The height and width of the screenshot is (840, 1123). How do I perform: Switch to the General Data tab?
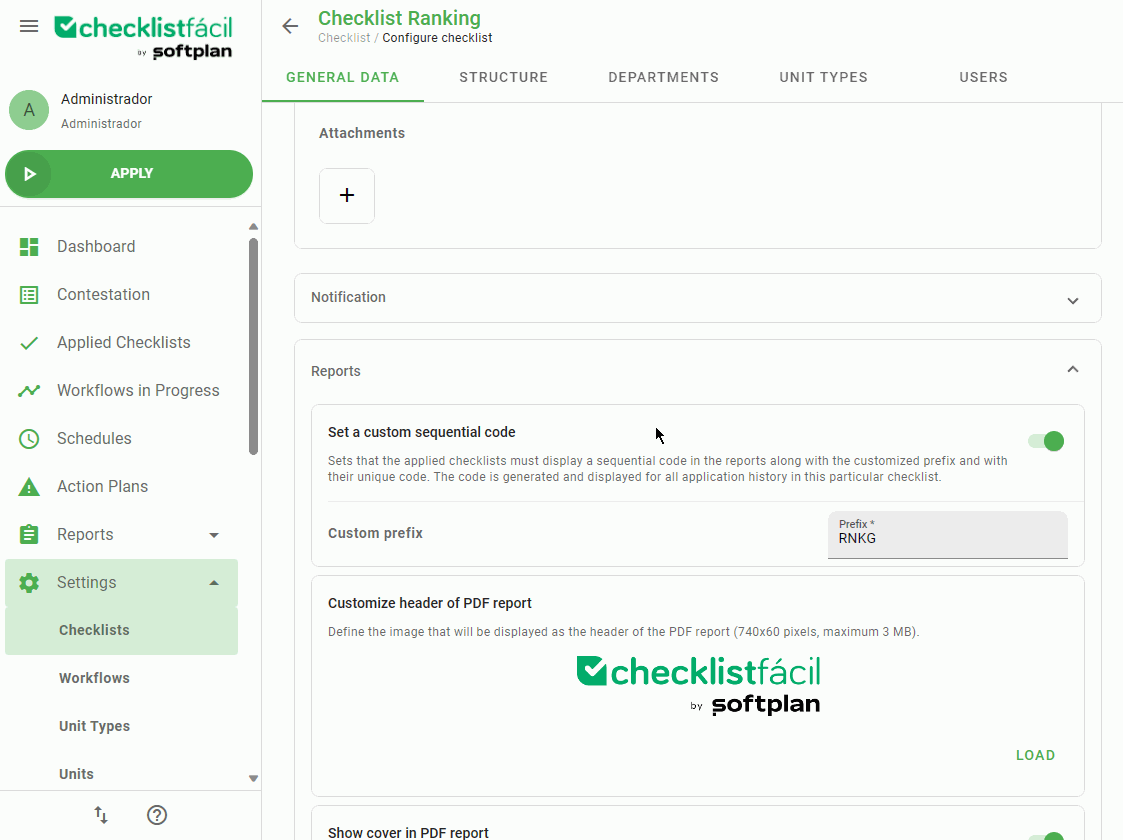point(342,77)
